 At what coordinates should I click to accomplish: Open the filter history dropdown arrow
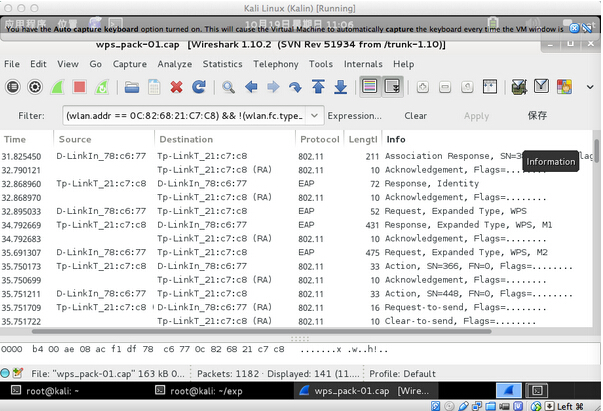point(314,116)
